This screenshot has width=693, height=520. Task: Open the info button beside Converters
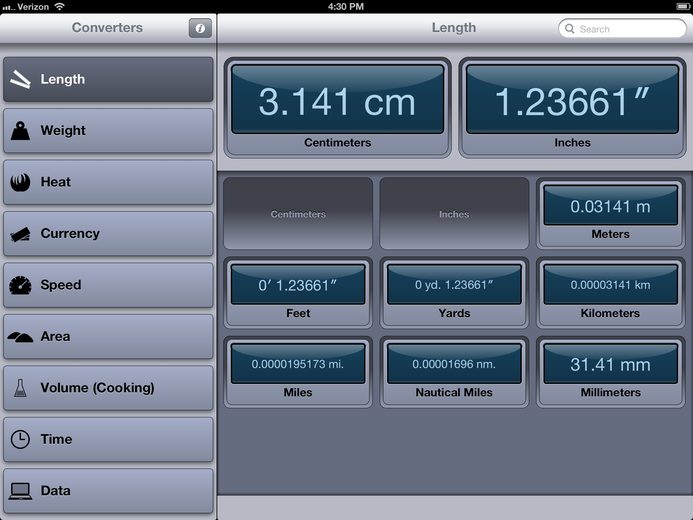coord(200,28)
